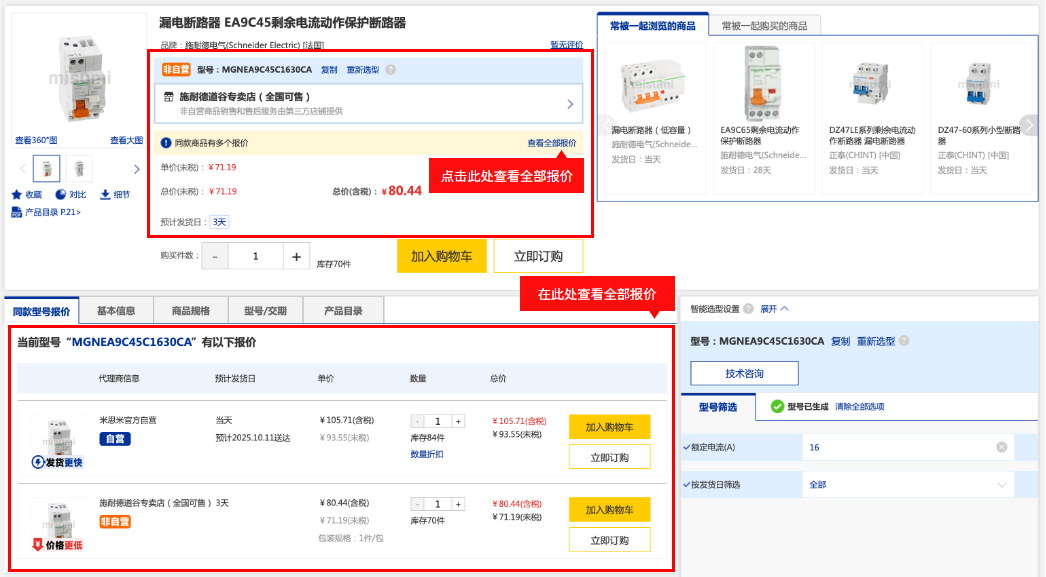This screenshot has height=577, width=1046.
Task: Click the help icon beside 智能选型设置
Action: pos(748,309)
